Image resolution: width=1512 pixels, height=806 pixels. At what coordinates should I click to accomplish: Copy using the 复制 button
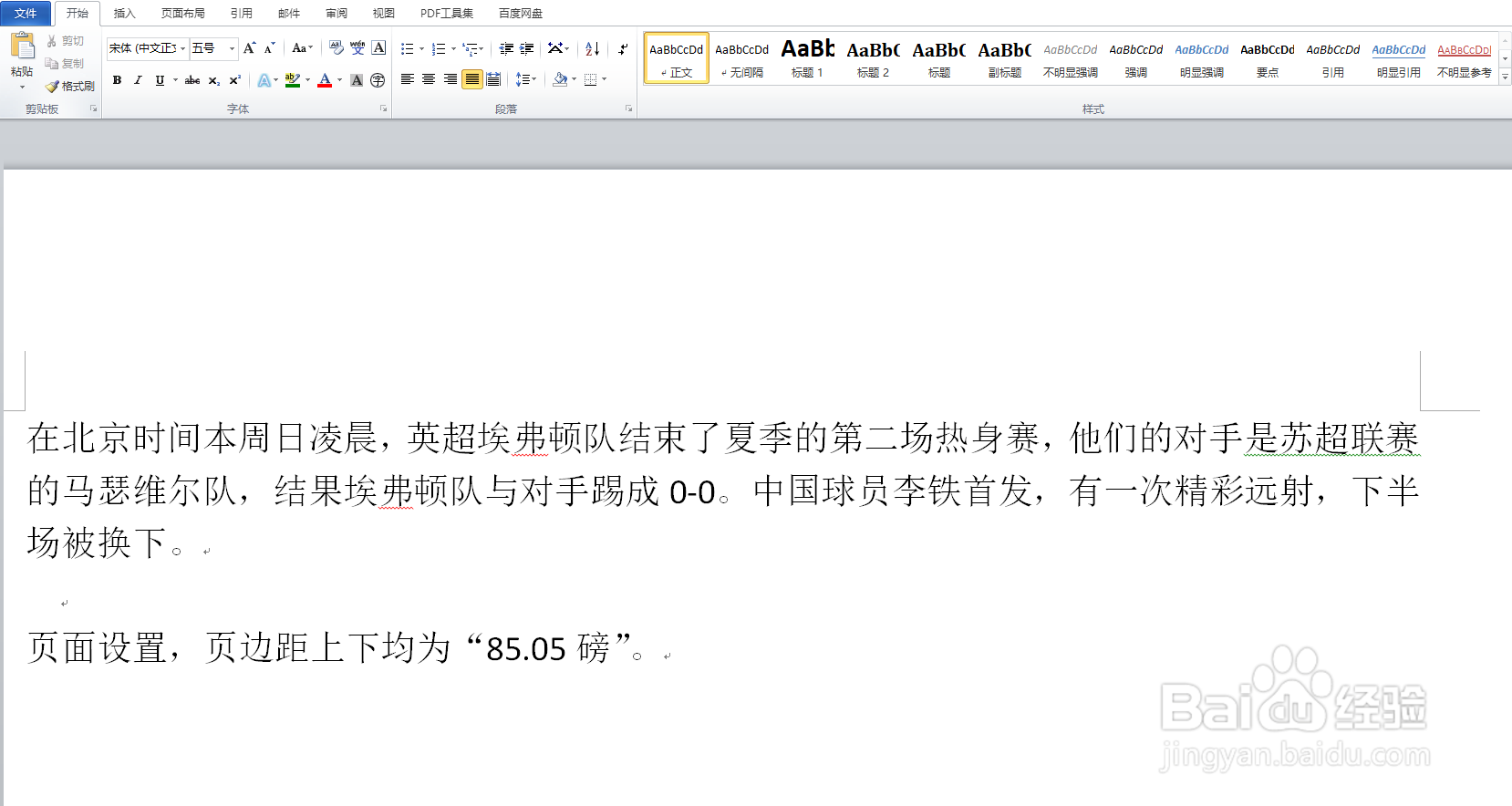point(65,64)
